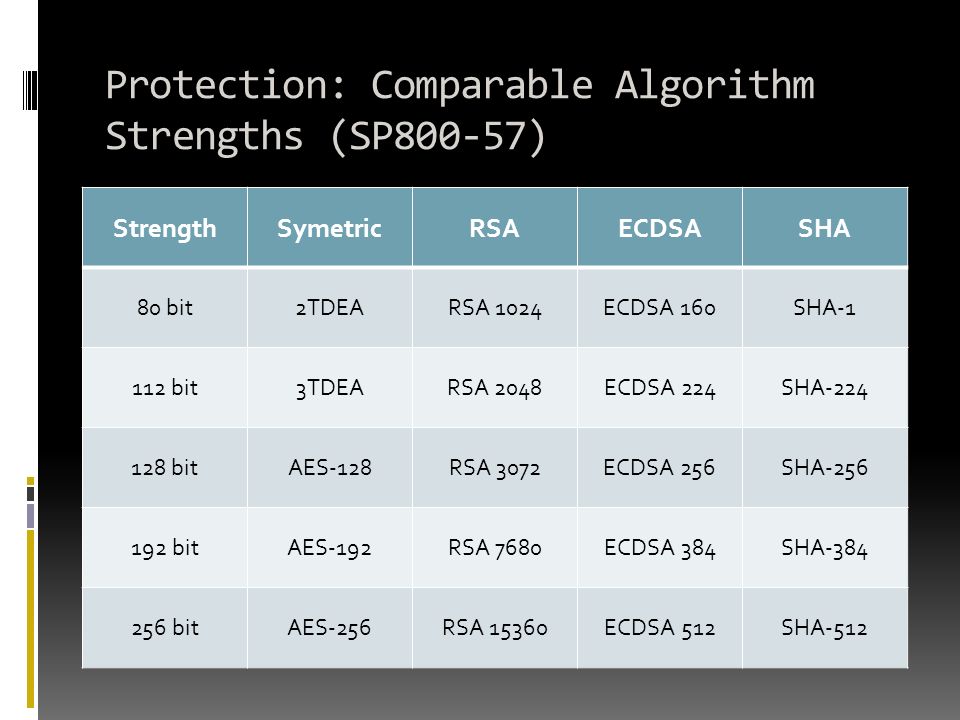Screen dimensions: 960x720
Task: Click the lavender block on left edge
Action: coord(31,516)
